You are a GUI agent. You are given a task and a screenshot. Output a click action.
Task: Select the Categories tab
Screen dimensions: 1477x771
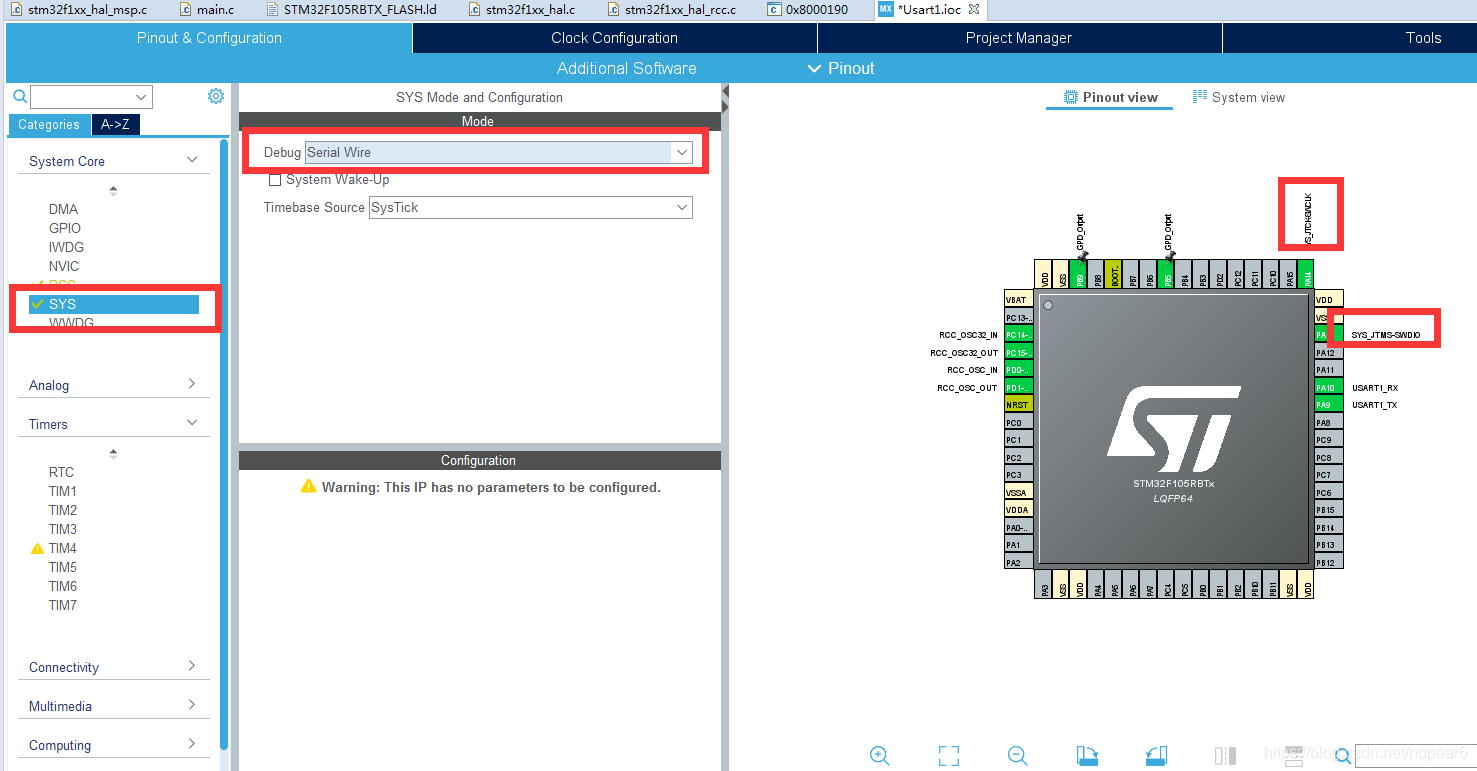(x=49, y=125)
